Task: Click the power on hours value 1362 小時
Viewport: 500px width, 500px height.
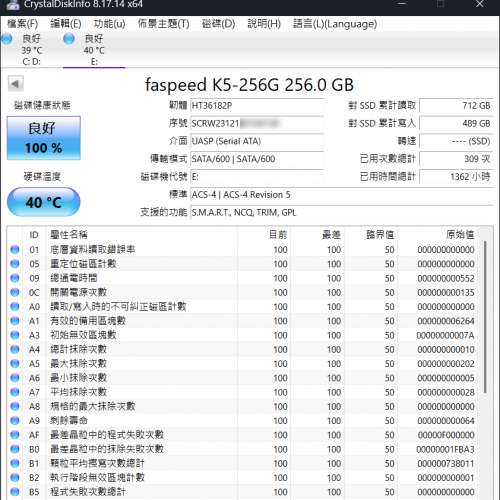Action: pyautogui.click(x=456, y=177)
